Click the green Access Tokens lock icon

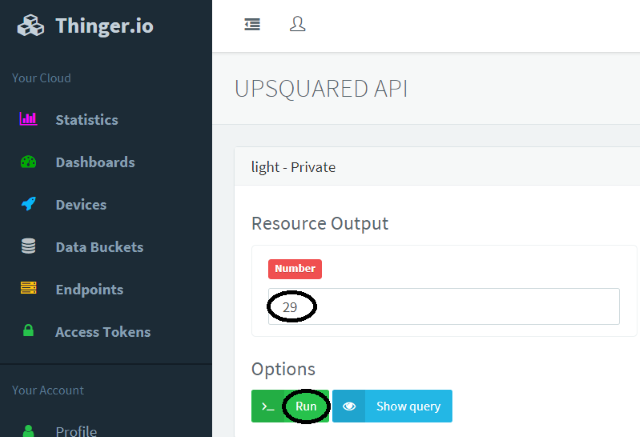click(28, 330)
